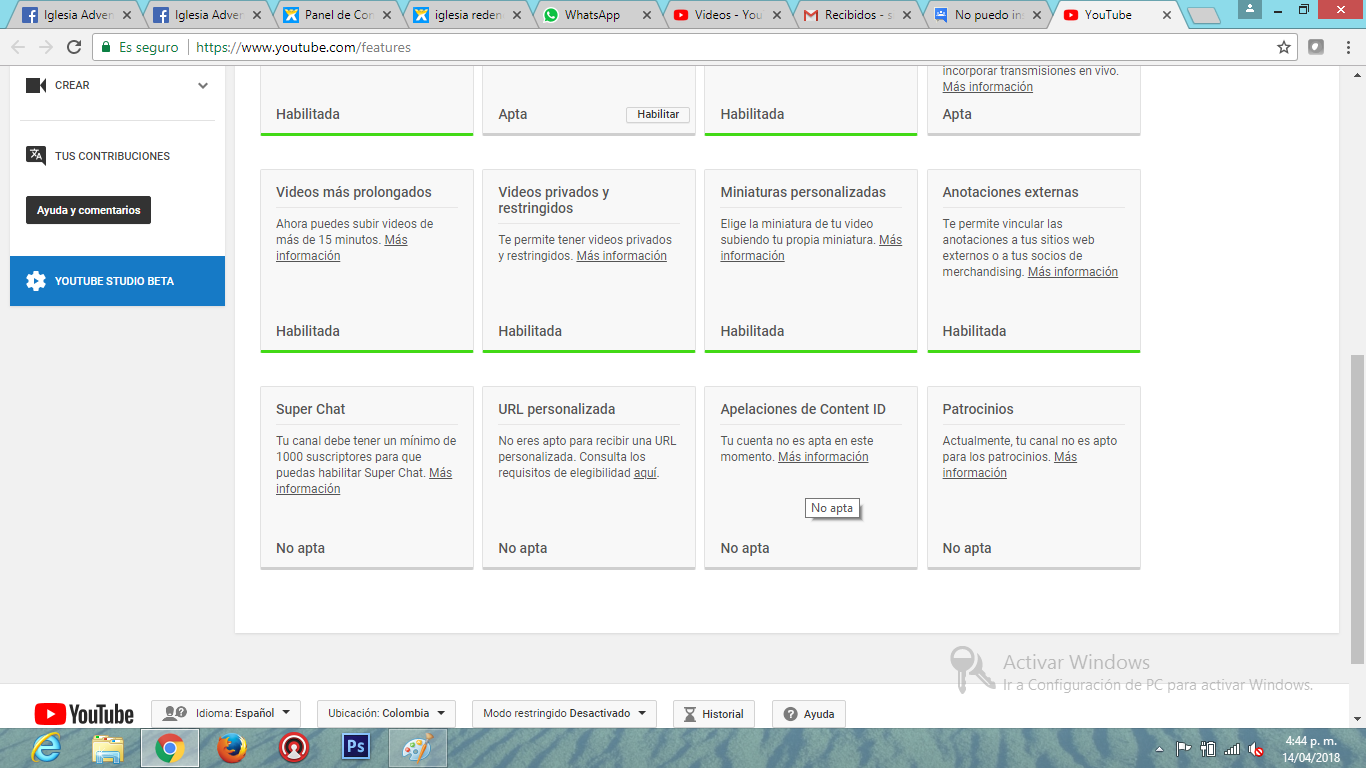
Task: Reload the page with the refresh icon
Action: point(74,47)
